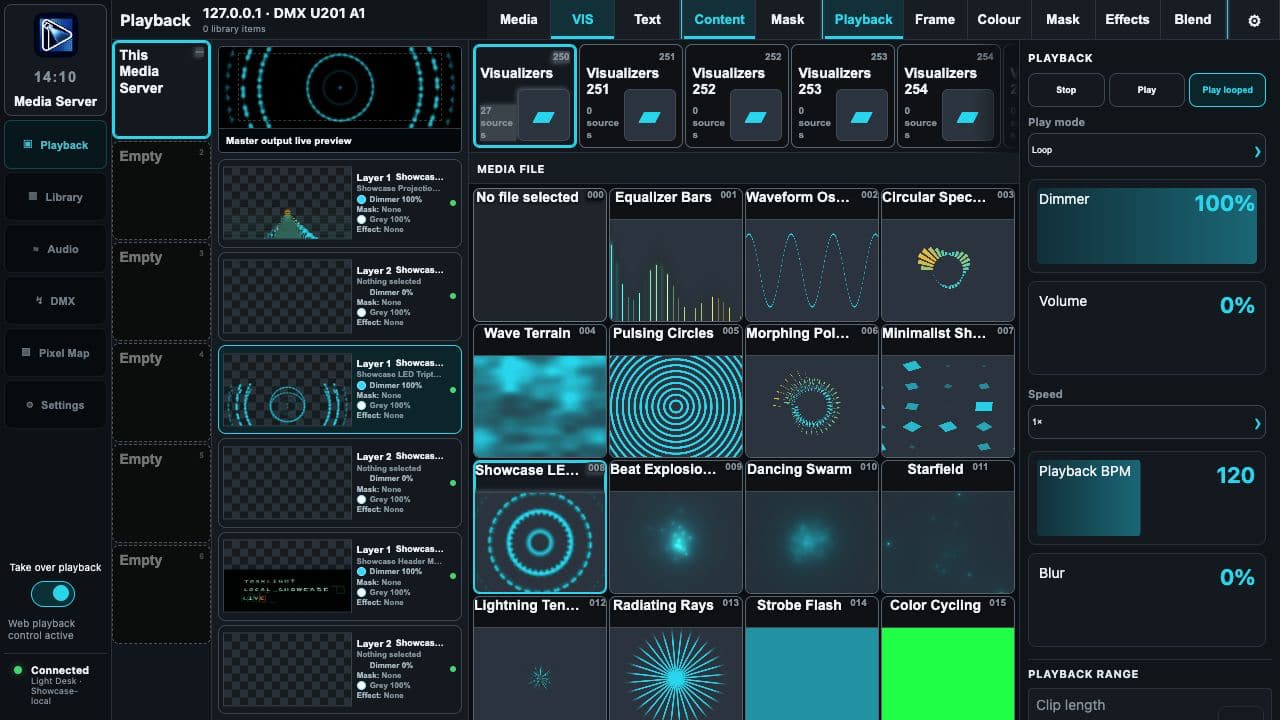Switch to the VIS tab

click(582, 19)
